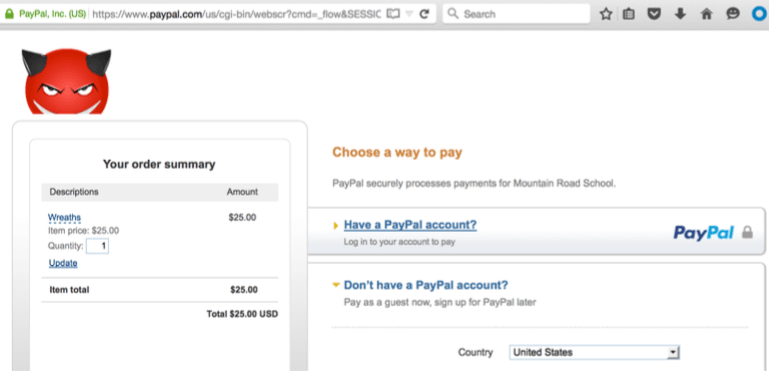Viewport: 769px width, 374px height.
Task: Open the Wreaths item description link
Action: pos(64,217)
